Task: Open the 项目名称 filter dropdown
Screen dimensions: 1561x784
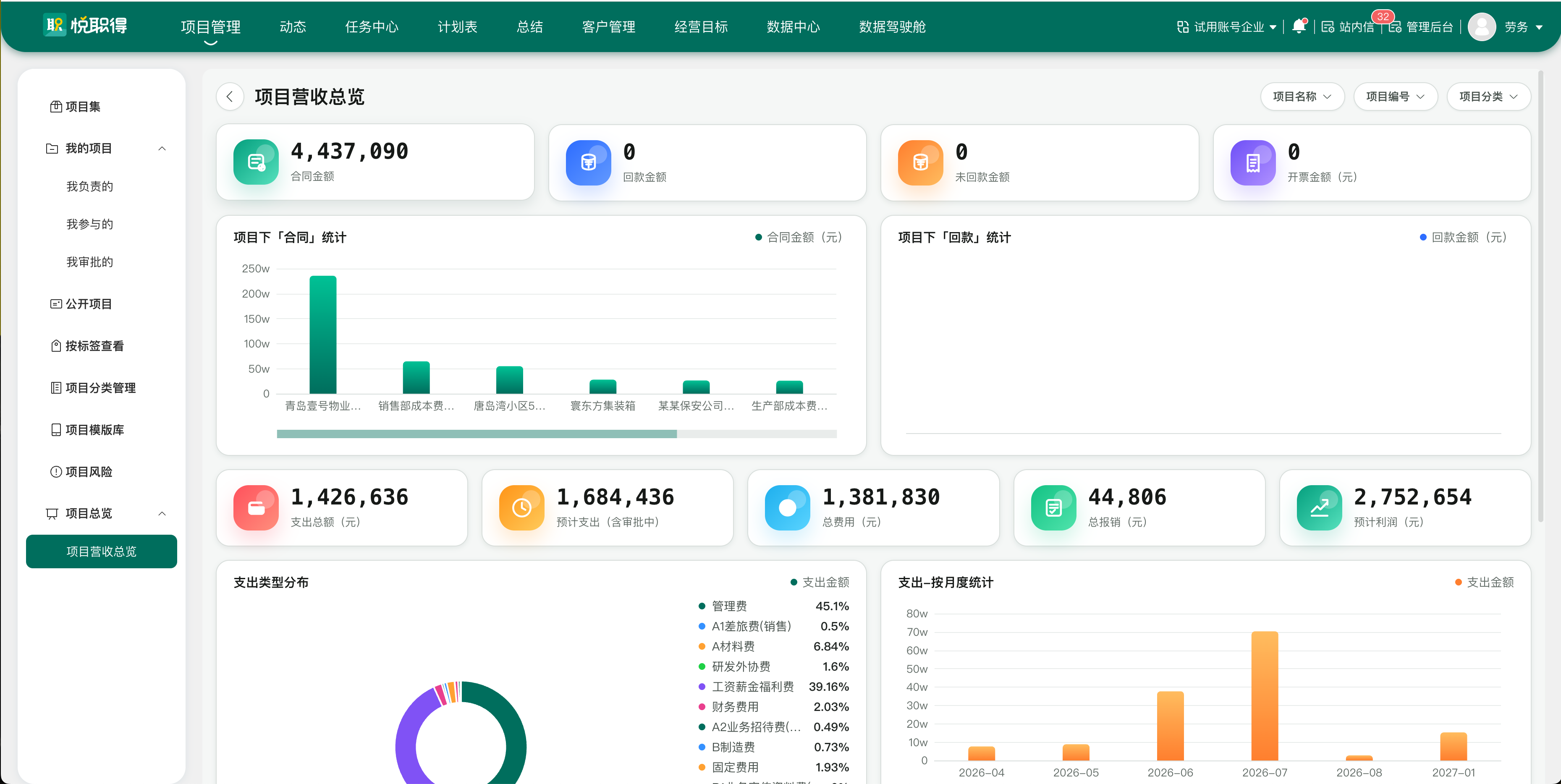Action: tap(1302, 97)
